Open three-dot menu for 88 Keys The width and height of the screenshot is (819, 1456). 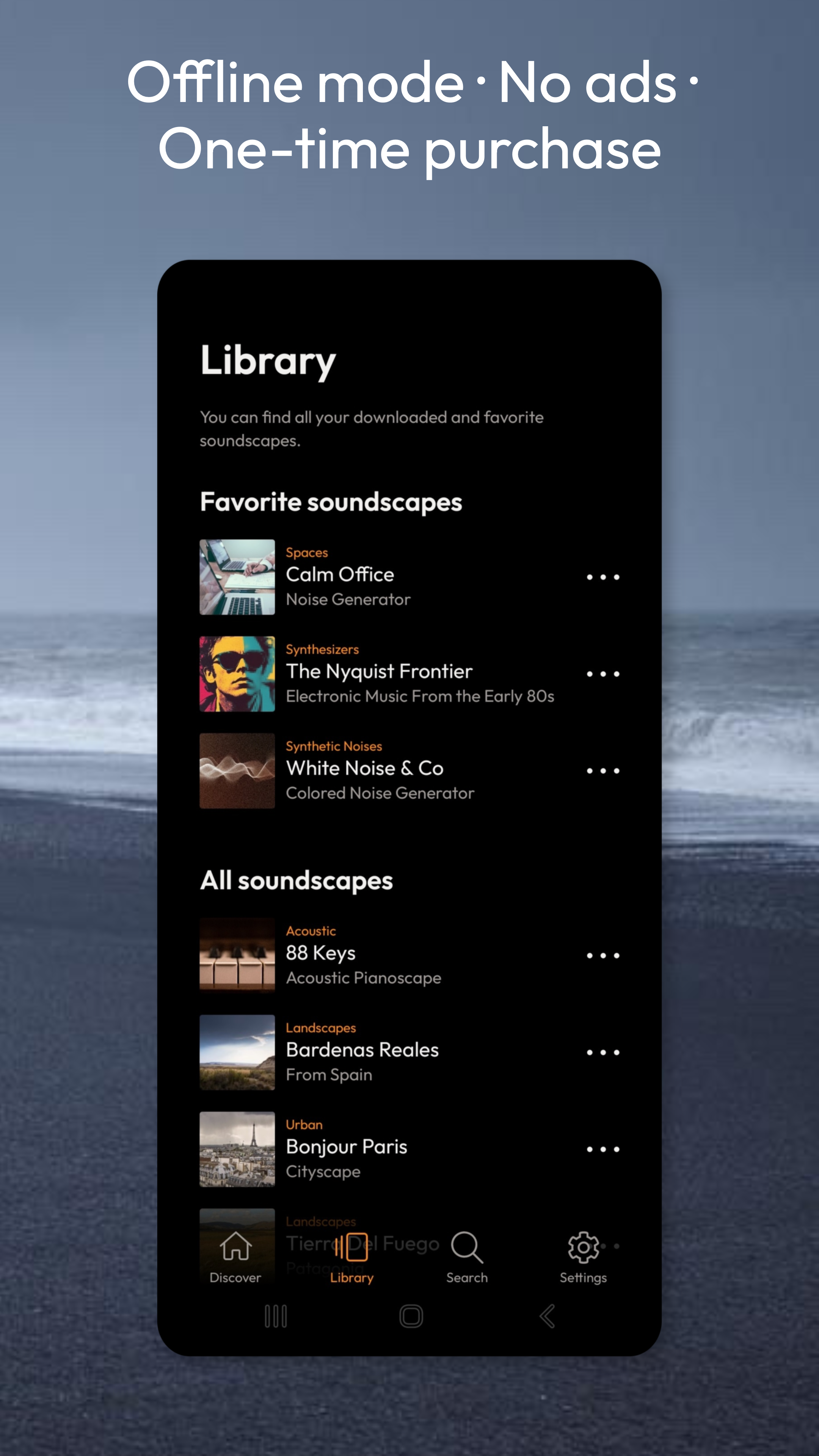point(603,955)
